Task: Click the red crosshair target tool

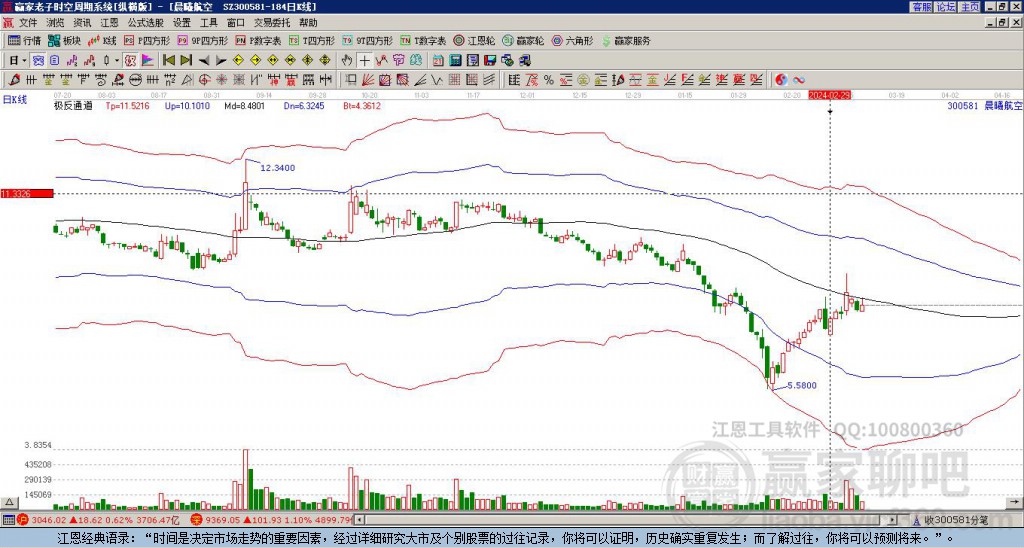Action: click(204, 80)
